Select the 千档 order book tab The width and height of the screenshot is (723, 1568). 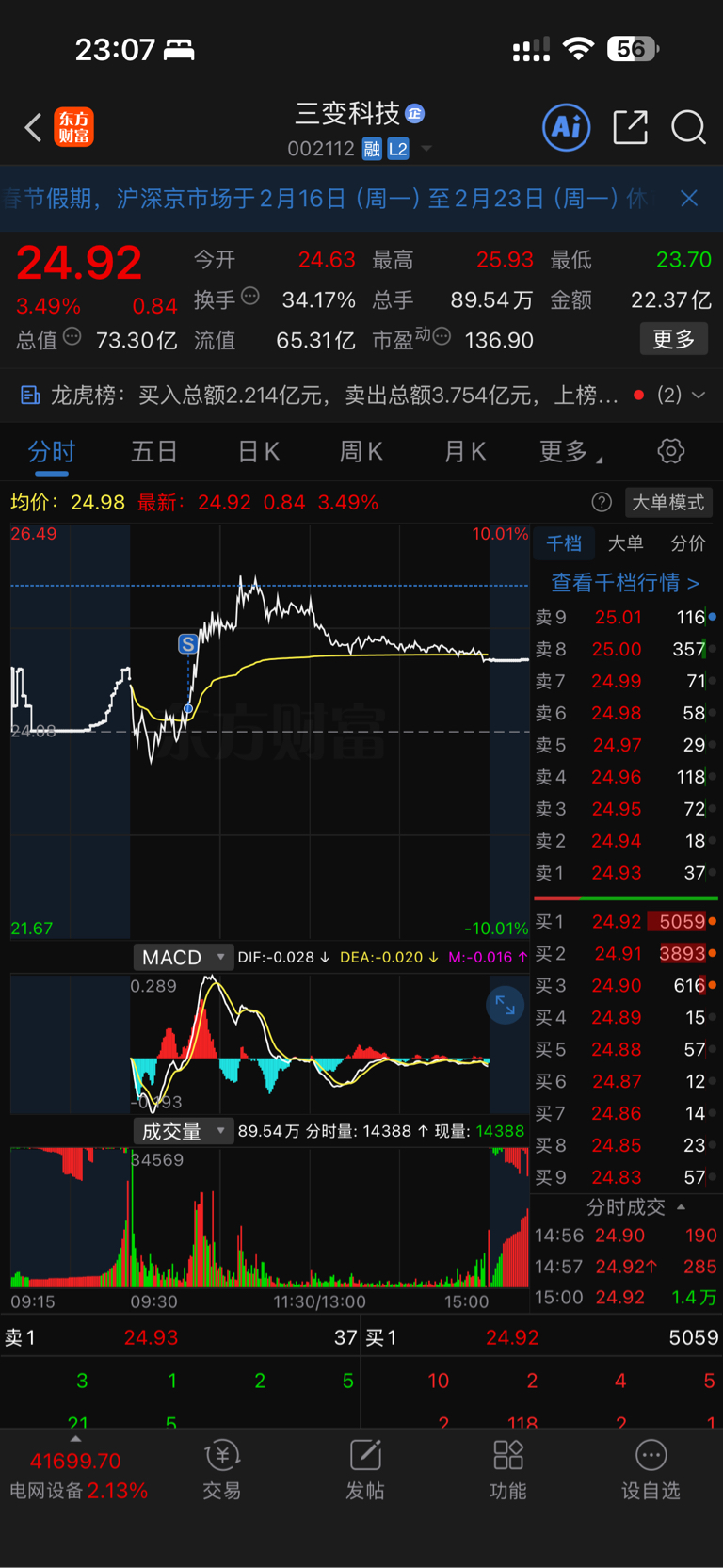pyautogui.click(x=564, y=543)
